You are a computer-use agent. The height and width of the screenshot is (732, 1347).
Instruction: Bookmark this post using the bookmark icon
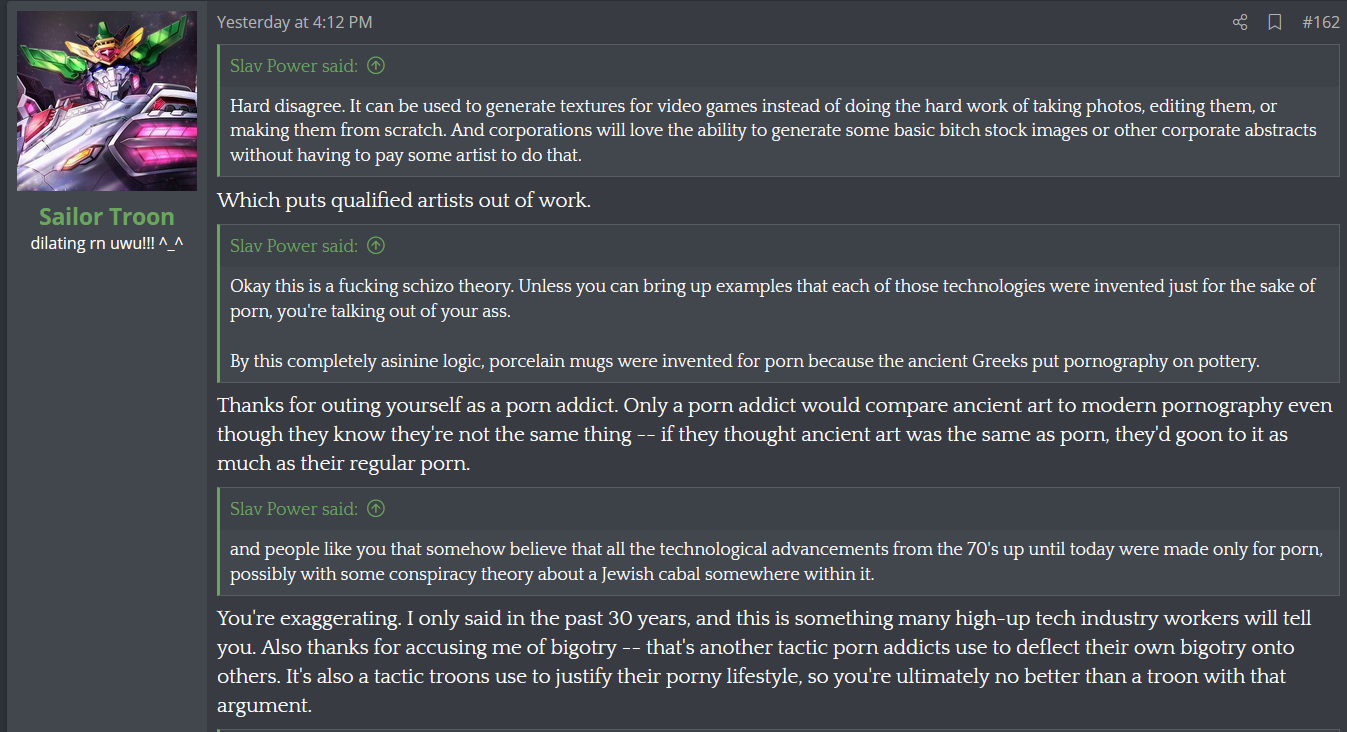1274,22
